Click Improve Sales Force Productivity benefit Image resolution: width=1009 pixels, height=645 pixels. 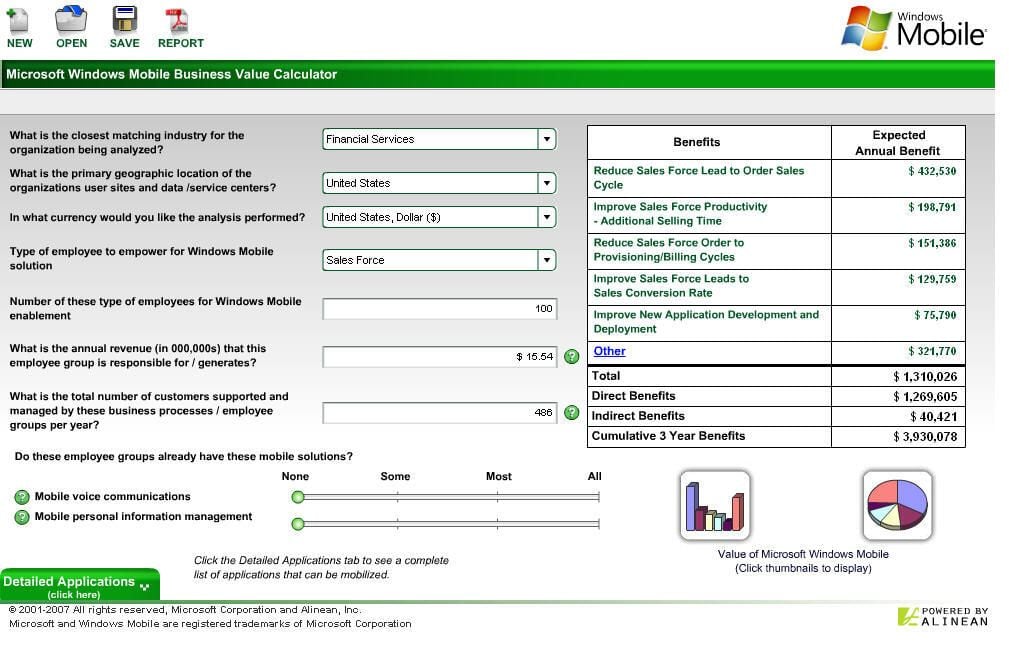click(680, 214)
